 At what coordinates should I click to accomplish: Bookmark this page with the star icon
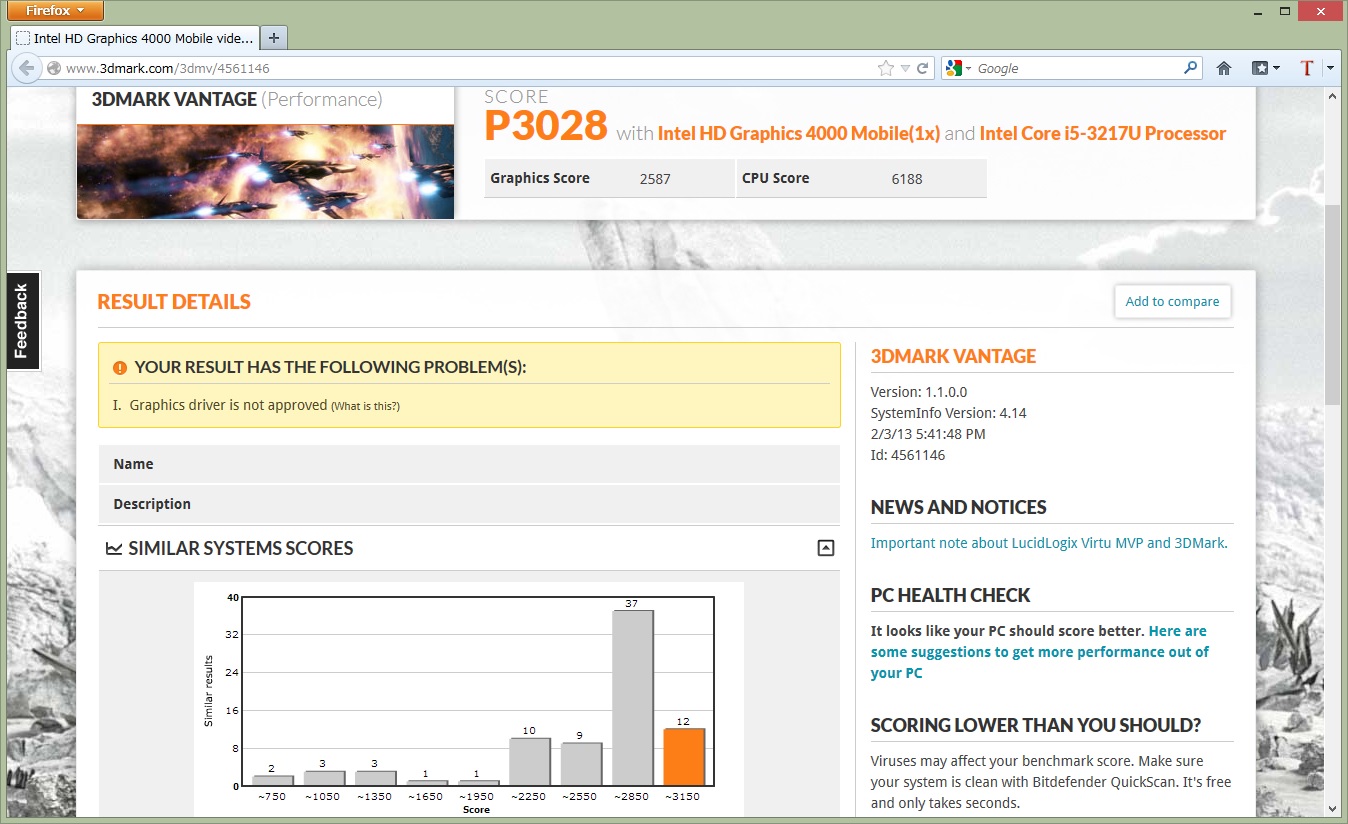(885, 69)
